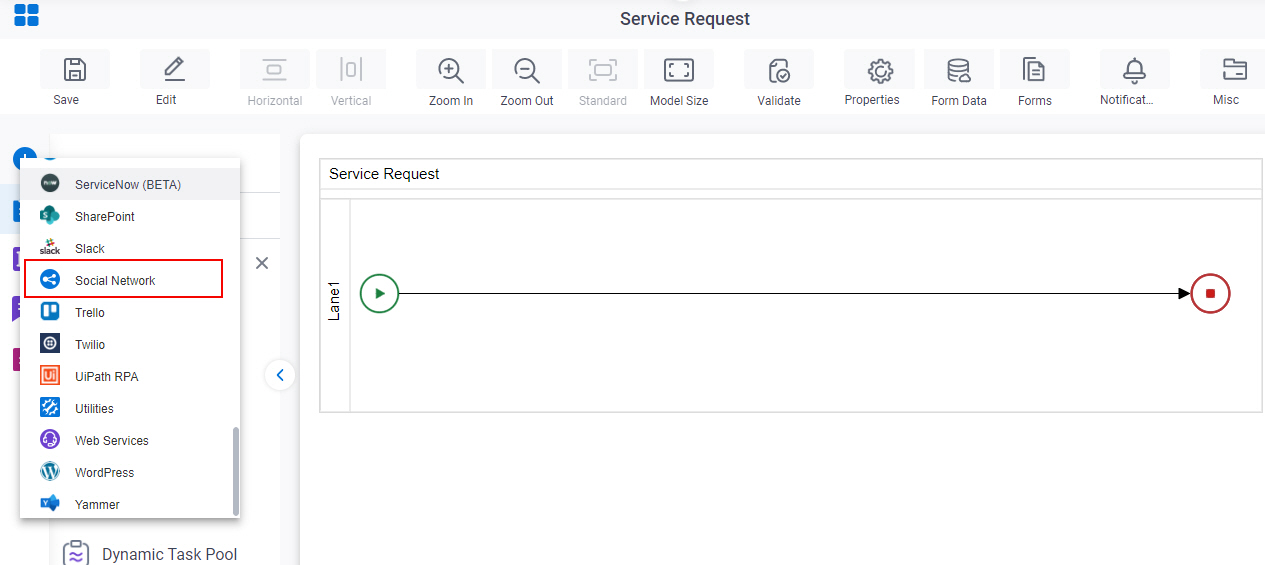Click the app grid logo icon
The height and width of the screenshot is (565, 1265).
coord(26,15)
